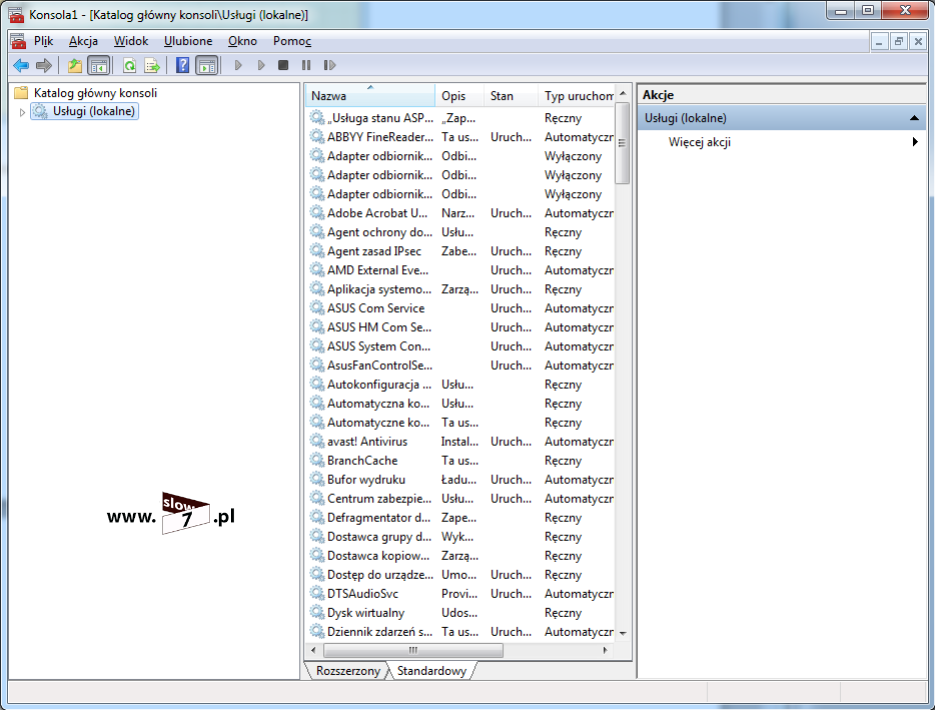Screen dimensions: 935x710
Task: Click the scroll up arrow of services list
Action: (x=623, y=94)
